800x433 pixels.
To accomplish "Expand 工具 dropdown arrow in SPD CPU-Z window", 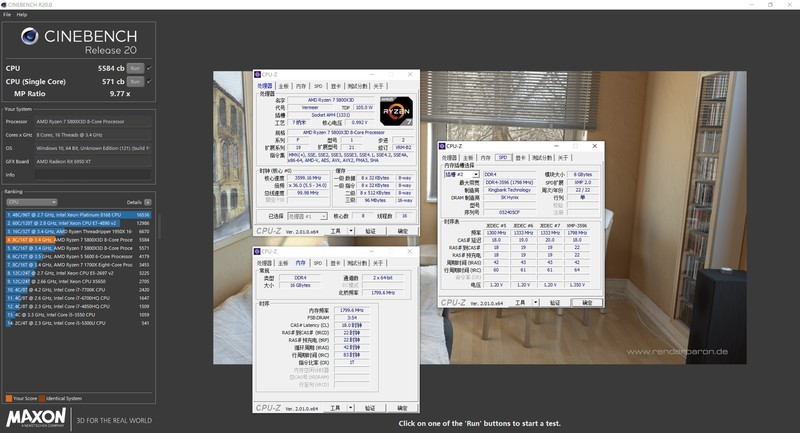I will point(535,302).
